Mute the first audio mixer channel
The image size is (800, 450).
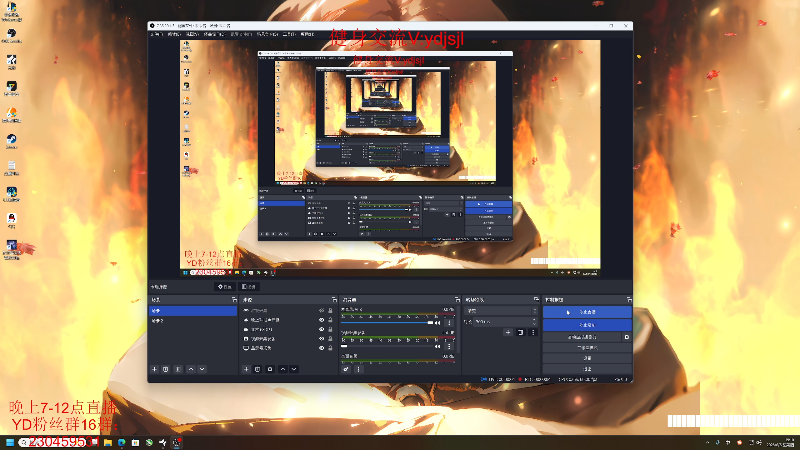(437, 323)
